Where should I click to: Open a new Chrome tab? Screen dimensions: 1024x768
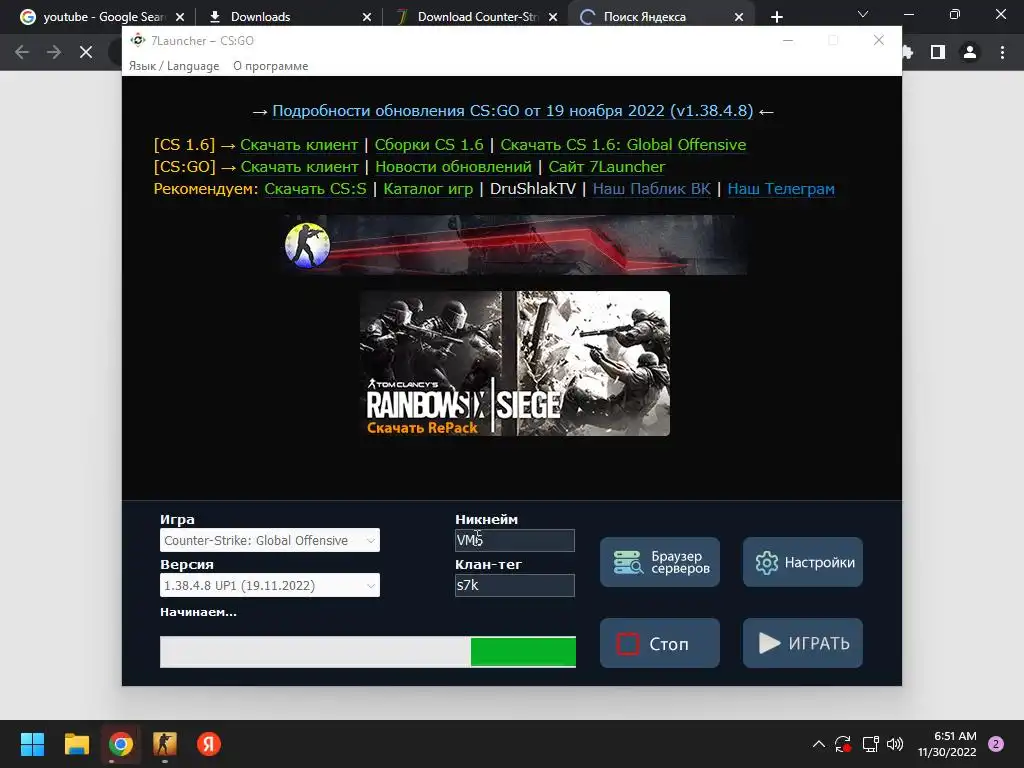[x=776, y=17]
